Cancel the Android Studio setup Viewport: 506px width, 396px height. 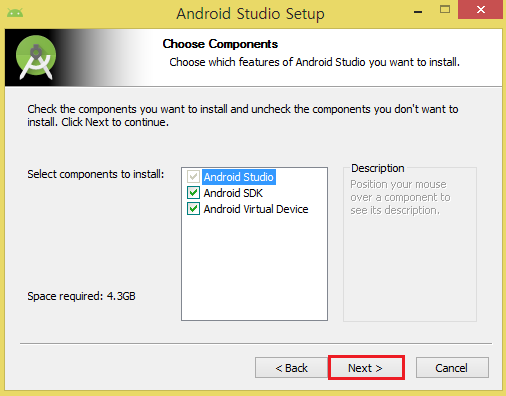[452, 368]
